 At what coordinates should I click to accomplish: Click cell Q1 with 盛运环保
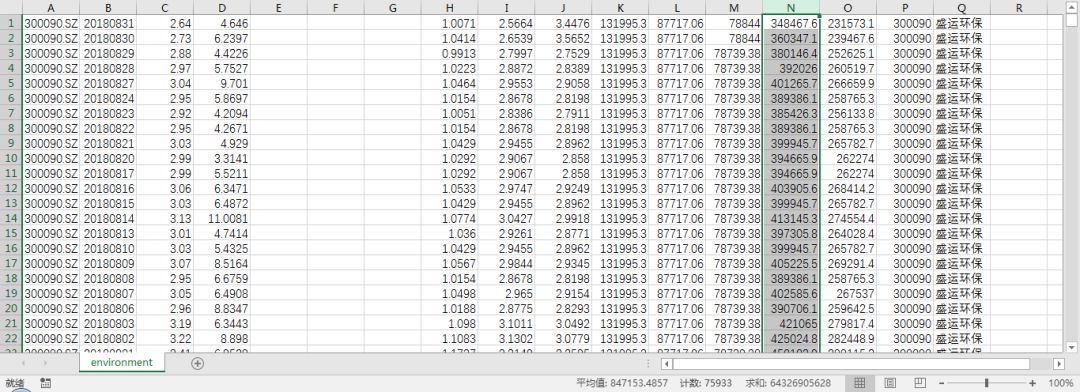(x=962, y=23)
